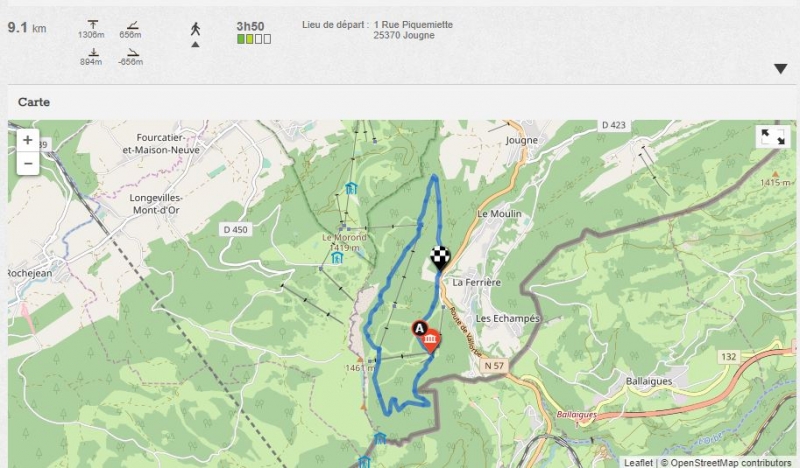The height and width of the screenshot is (468, 800).
Task: Zoom out on the map
Action: pyautogui.click(x=28, y=164)
